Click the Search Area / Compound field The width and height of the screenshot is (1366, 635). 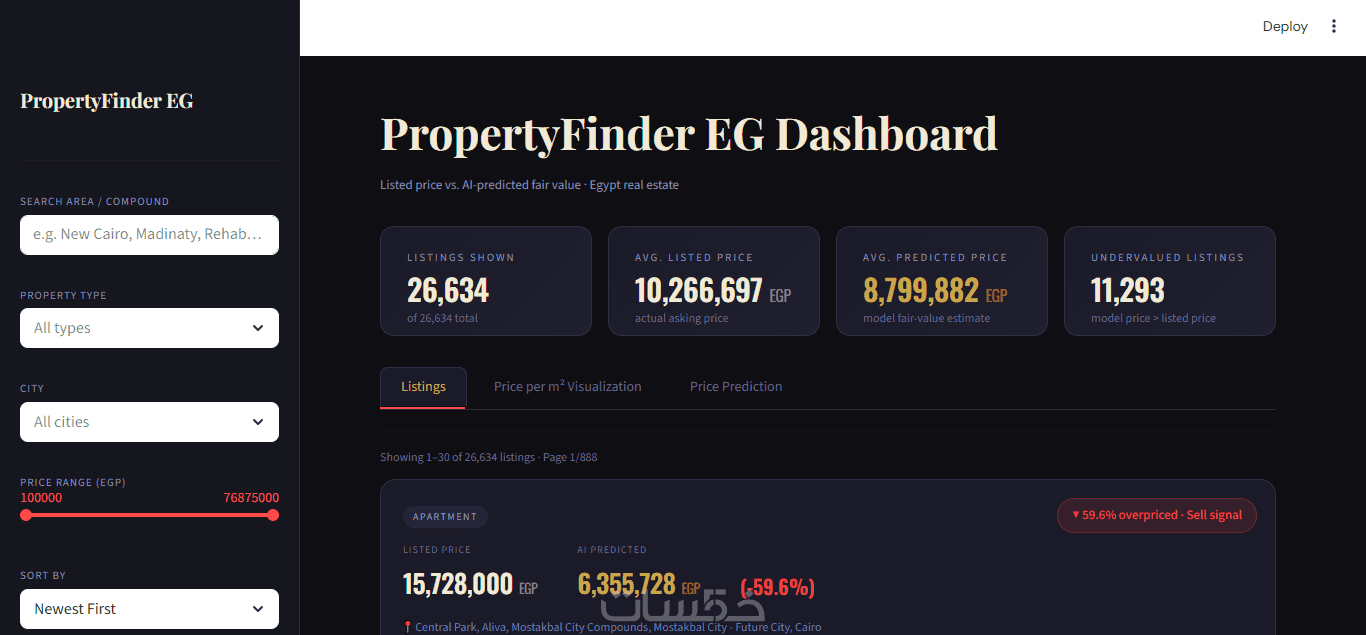click(149, 234)
